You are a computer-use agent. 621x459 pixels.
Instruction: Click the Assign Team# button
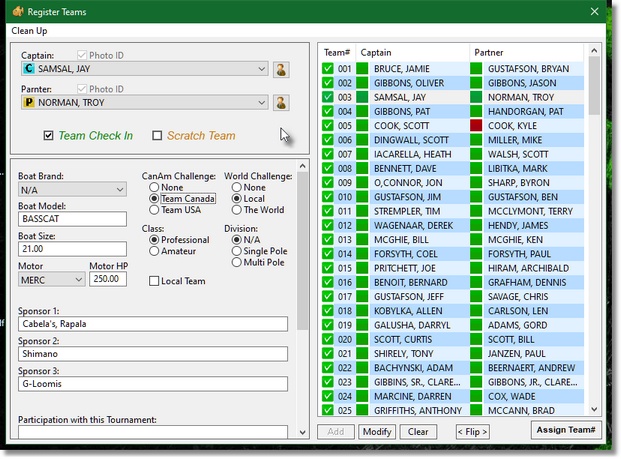coord(566,431)
